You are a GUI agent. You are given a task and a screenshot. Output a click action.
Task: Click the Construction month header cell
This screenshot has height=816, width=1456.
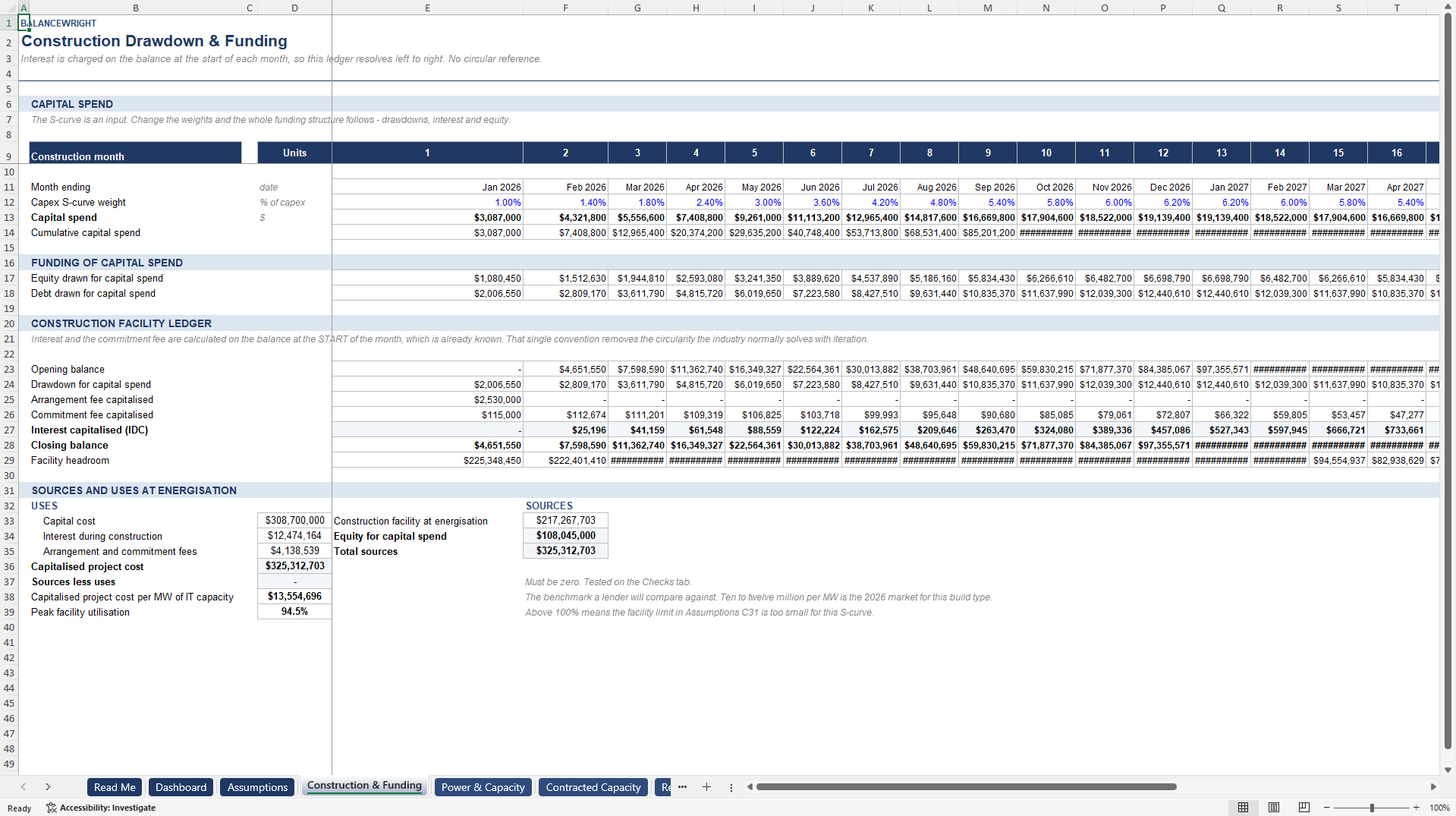coord(135,153)
